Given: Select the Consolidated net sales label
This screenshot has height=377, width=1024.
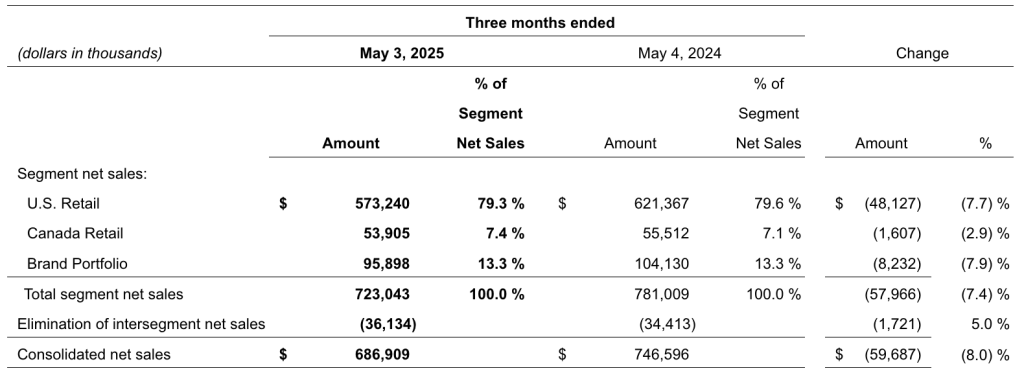Looking at the screenshot, I should coord(93,355).
